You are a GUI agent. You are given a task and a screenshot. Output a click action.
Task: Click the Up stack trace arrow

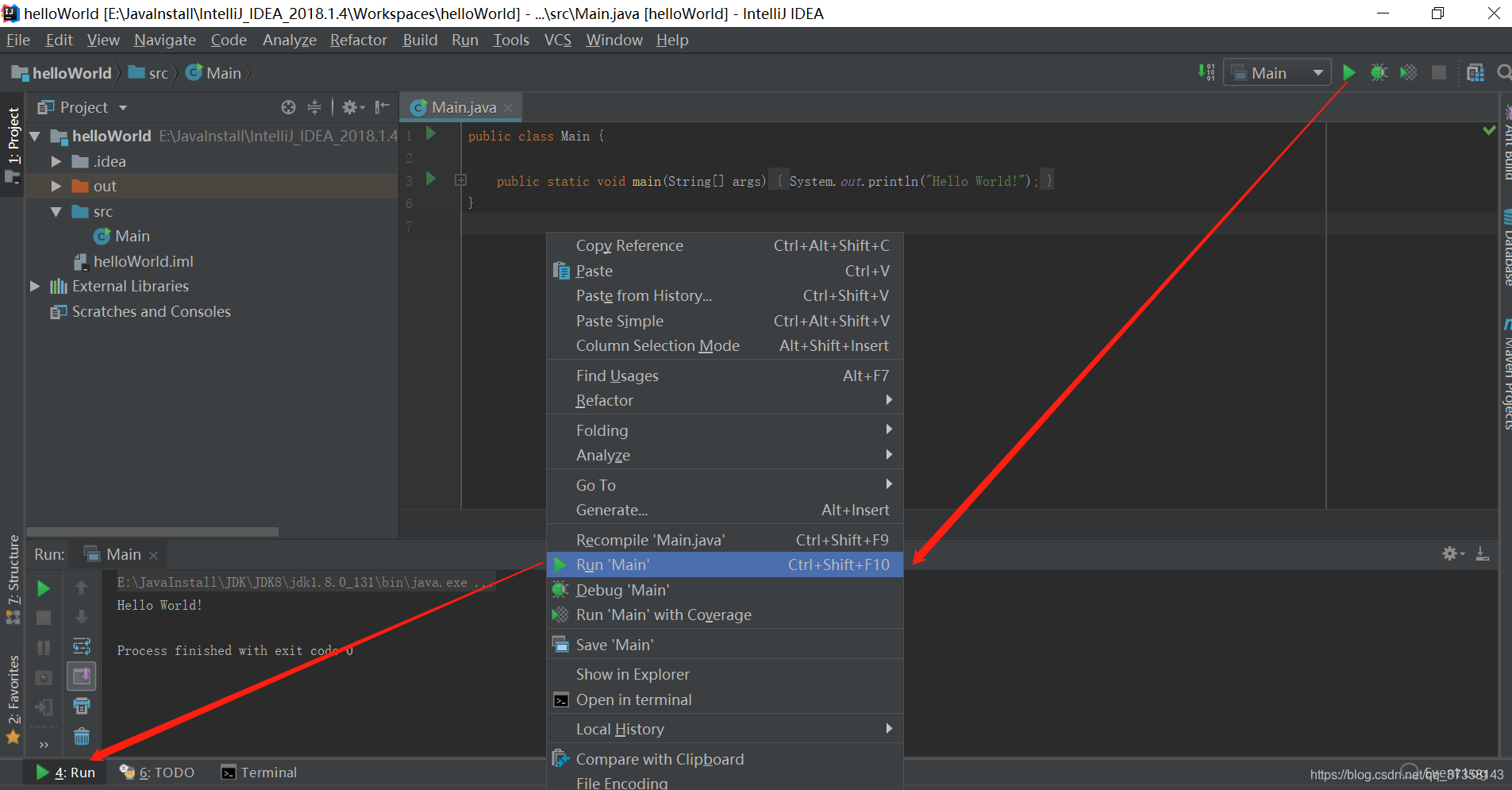tap(81, 588)
